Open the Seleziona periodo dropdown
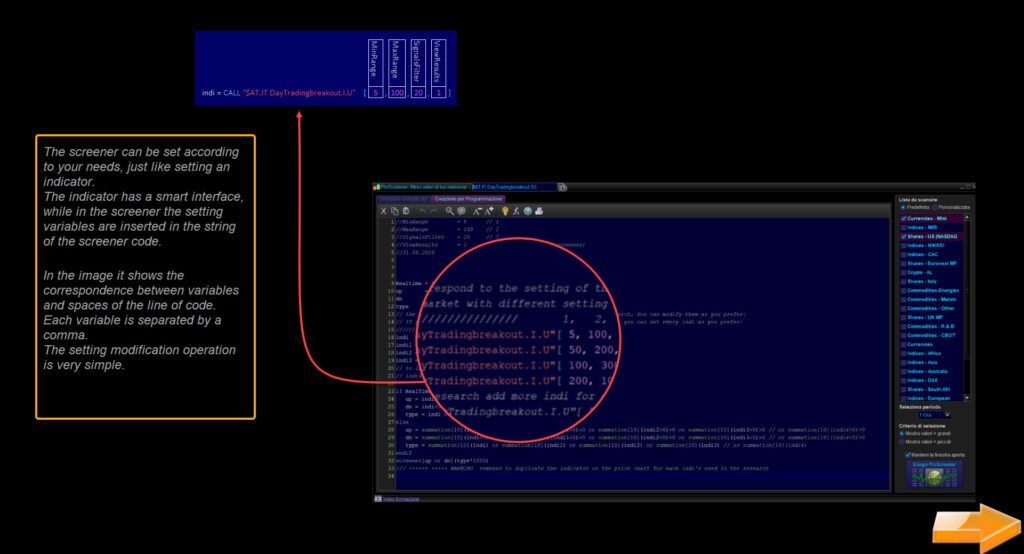 (x=935, y=415)
